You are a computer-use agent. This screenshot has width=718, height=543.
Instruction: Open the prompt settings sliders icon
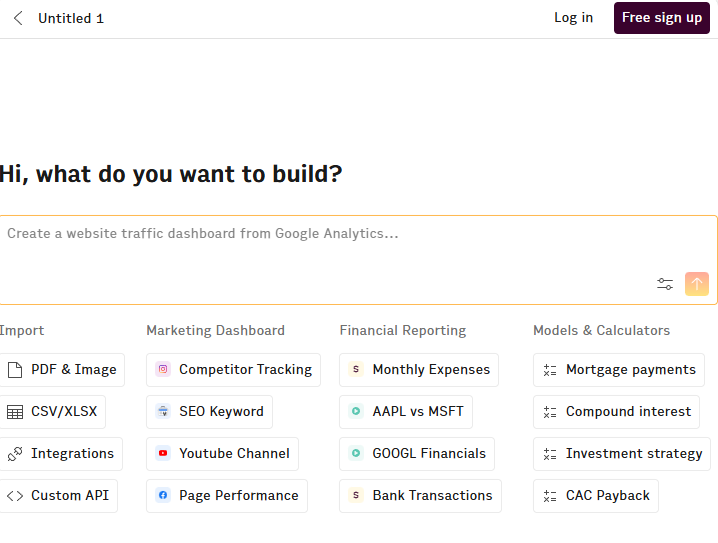(x=665, y=284)
